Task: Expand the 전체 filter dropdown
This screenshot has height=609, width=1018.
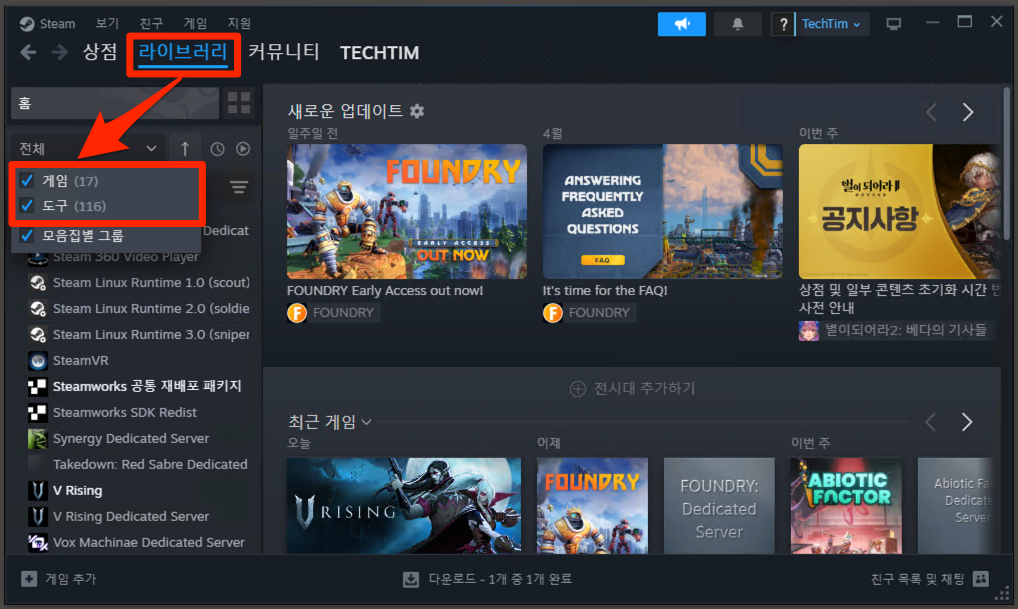Action: pyautogui.click(x=87, y=149)
